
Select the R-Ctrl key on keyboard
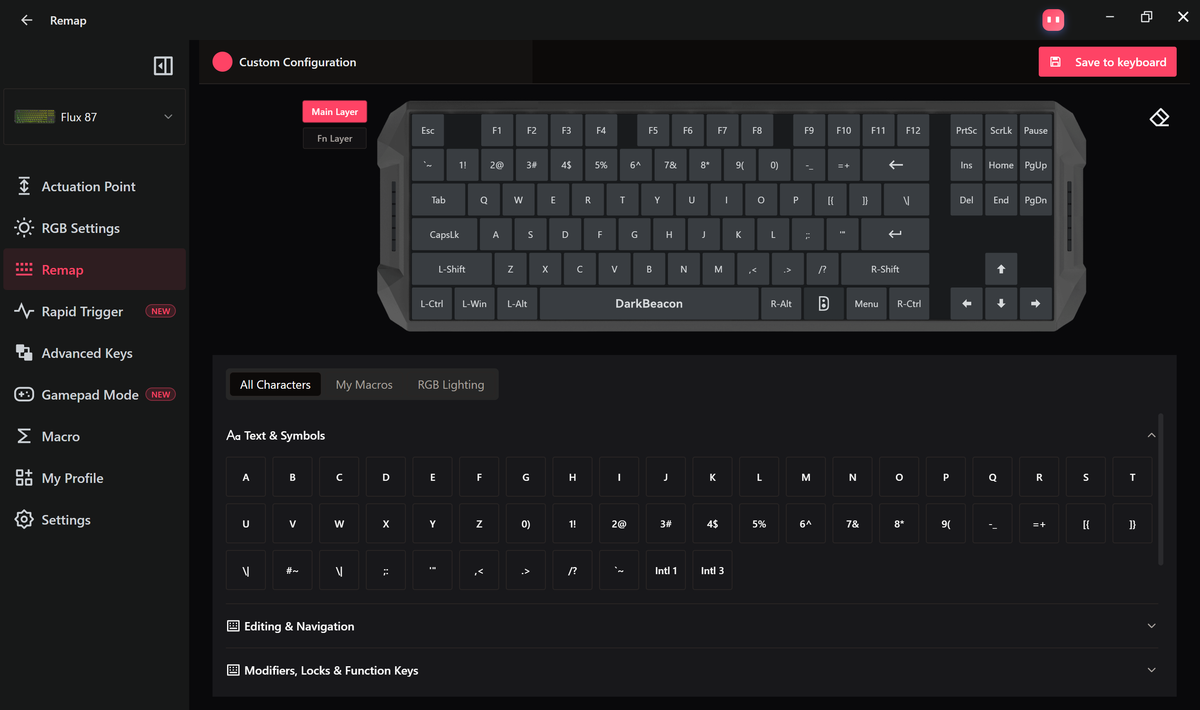[x=909, y=304]
